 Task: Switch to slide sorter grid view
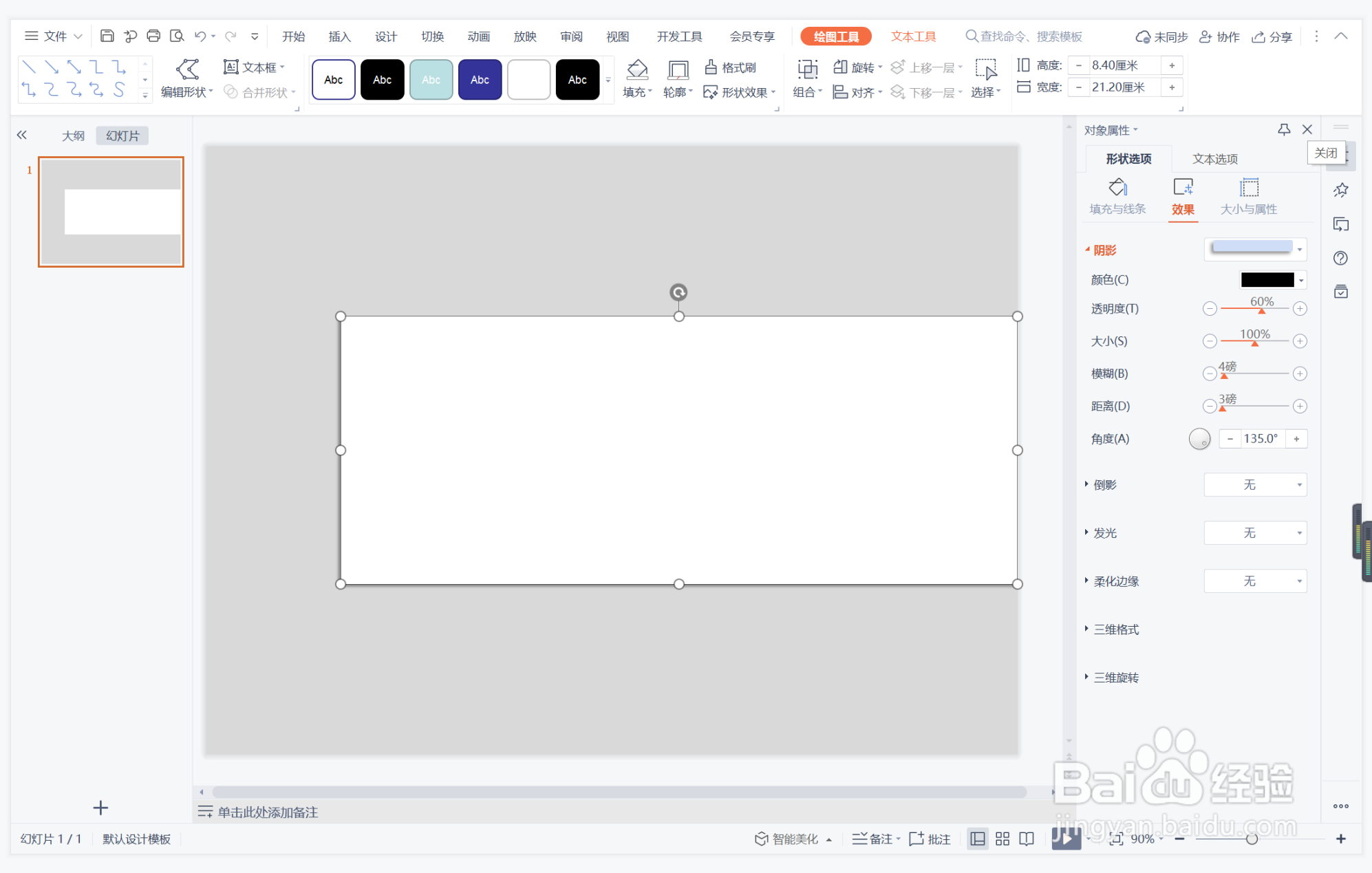pos(1002,839)
